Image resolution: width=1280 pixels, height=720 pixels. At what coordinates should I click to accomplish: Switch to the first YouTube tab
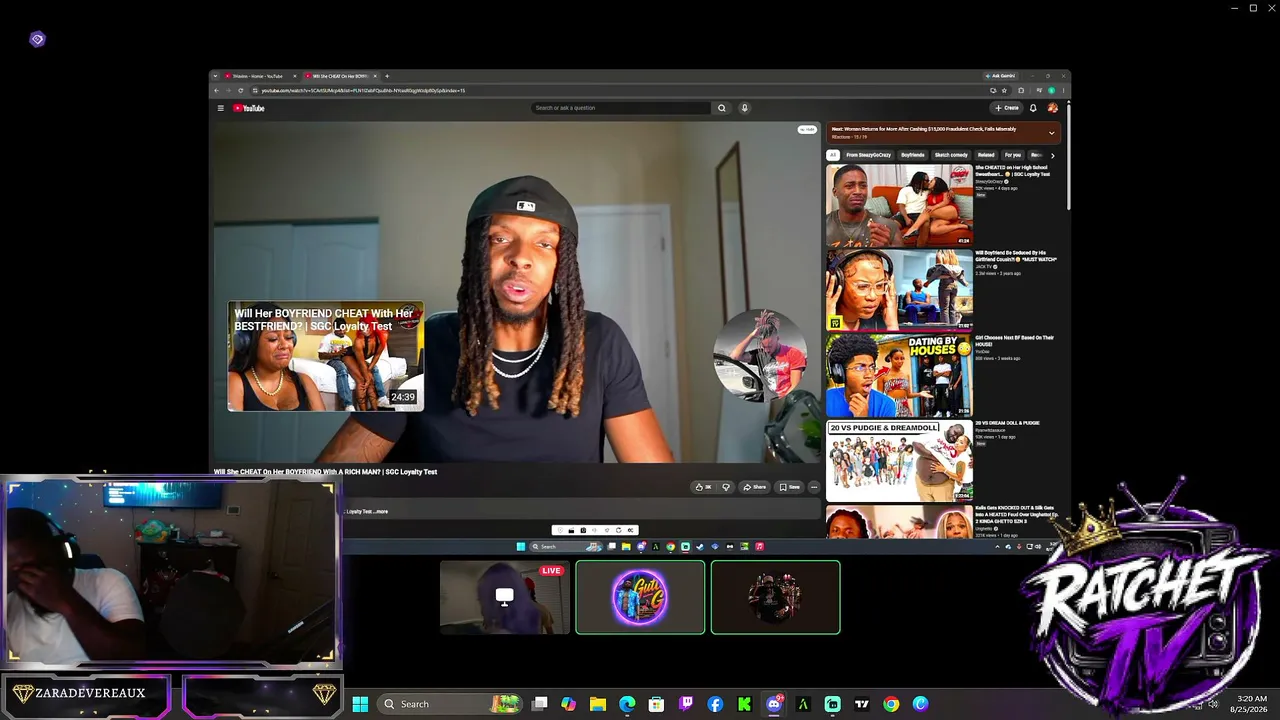(258, 76)
